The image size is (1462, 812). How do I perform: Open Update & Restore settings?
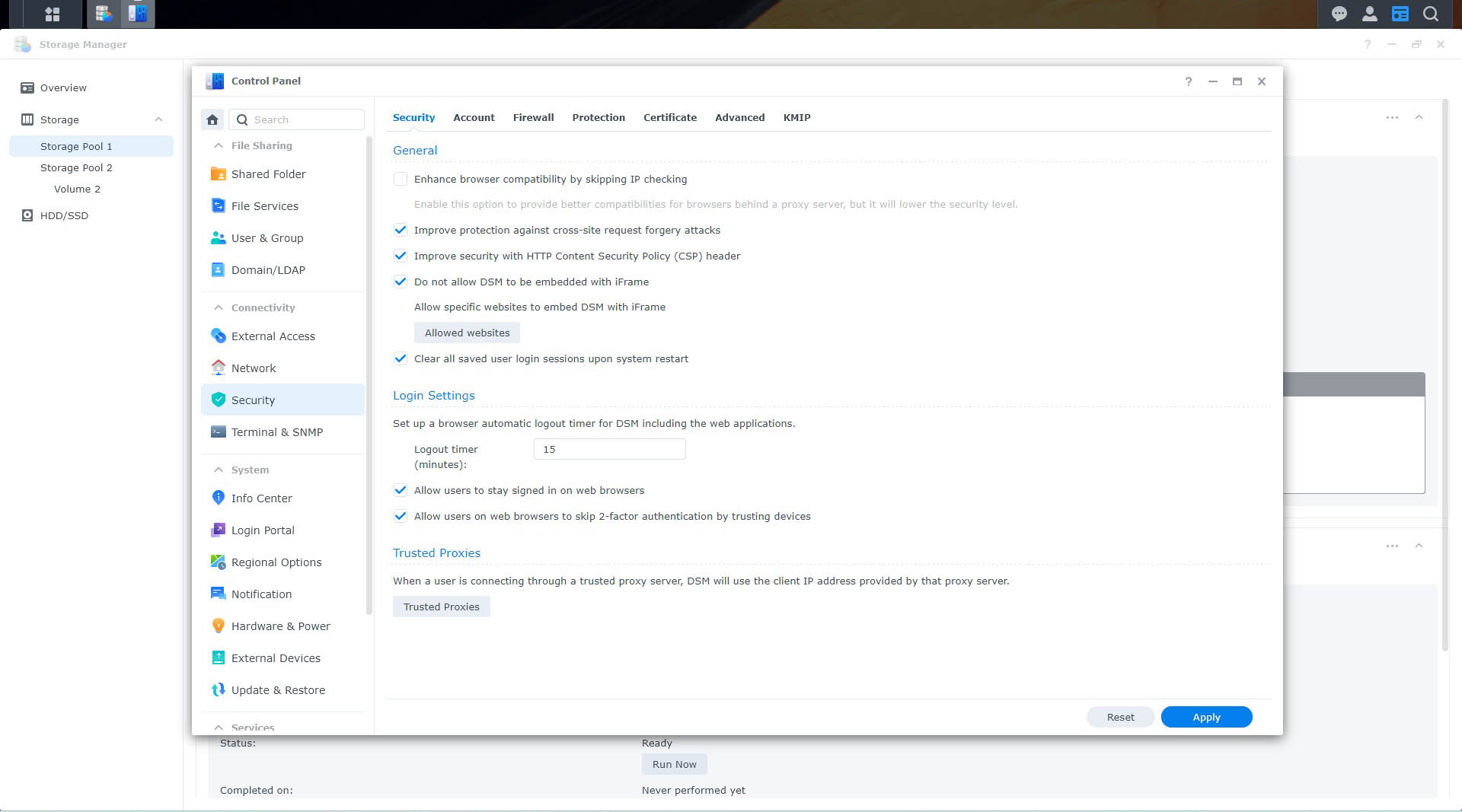(x=283, y=690)
